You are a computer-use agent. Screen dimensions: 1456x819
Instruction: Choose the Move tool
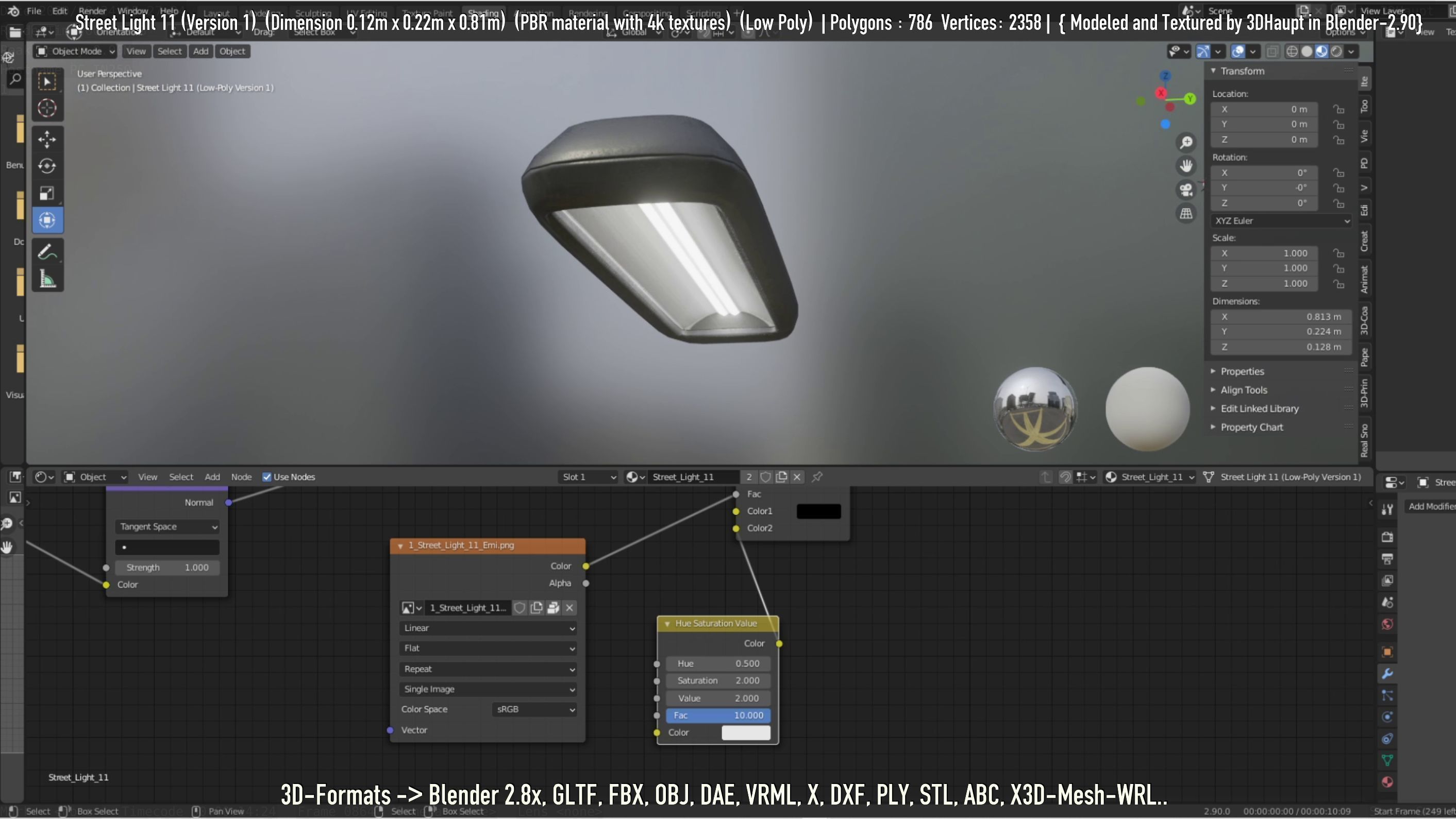click(x=47, y=140)
